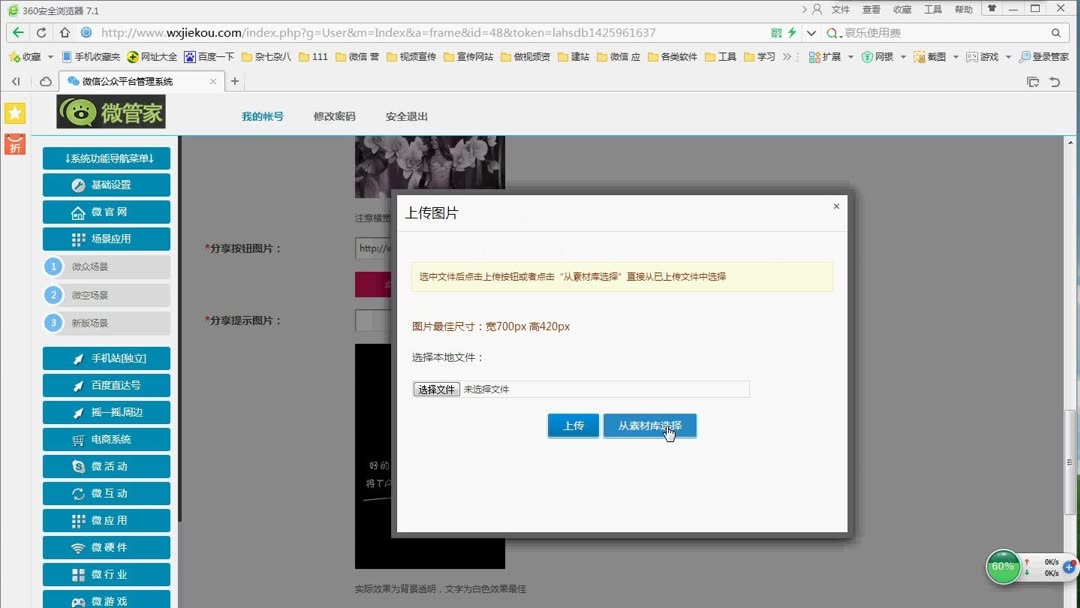Open the 微游戏 game section icon

point(78,601)
